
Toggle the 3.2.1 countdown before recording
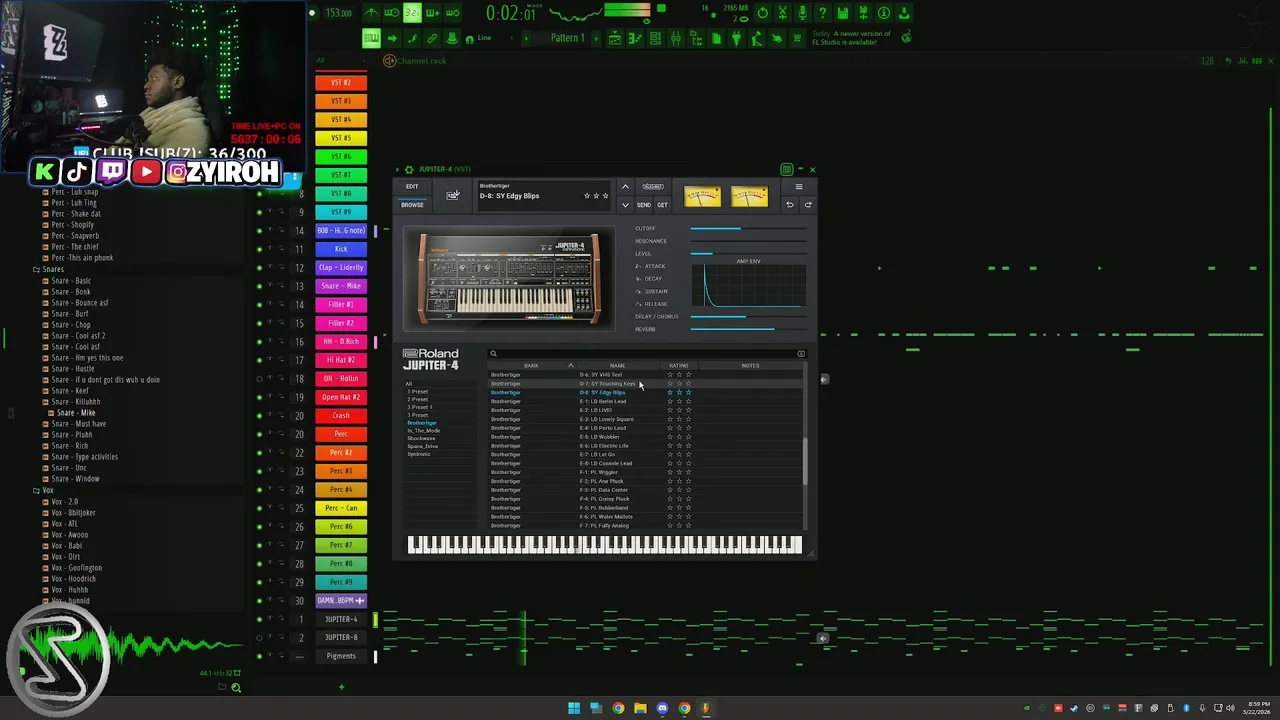[412, 13]
